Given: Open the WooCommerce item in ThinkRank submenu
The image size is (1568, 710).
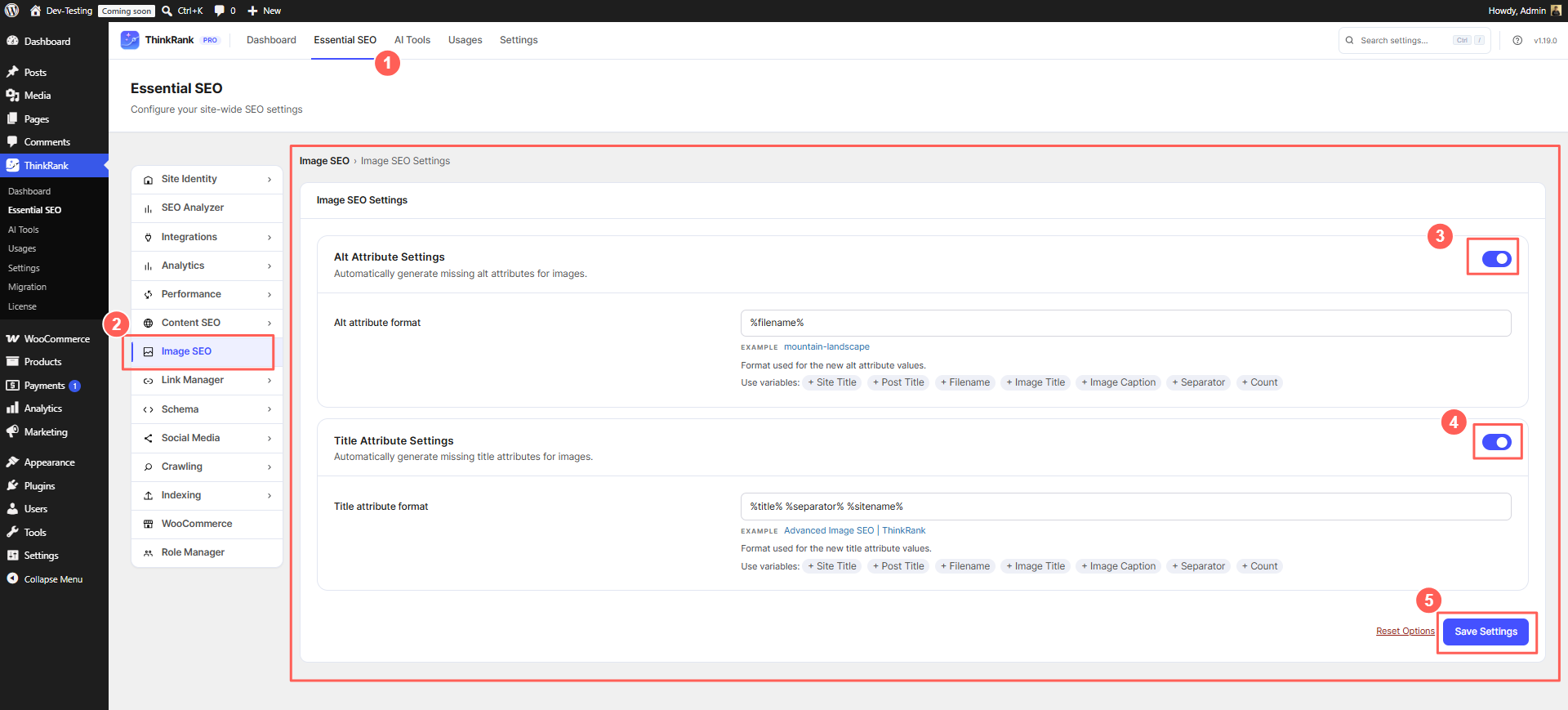Looking at the screenshot, I should 207,524.
